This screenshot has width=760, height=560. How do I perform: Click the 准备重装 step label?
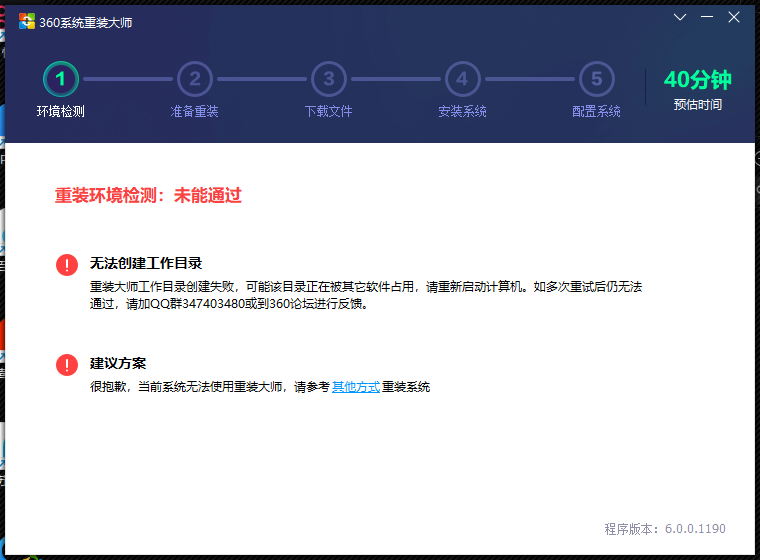[194, 112]
